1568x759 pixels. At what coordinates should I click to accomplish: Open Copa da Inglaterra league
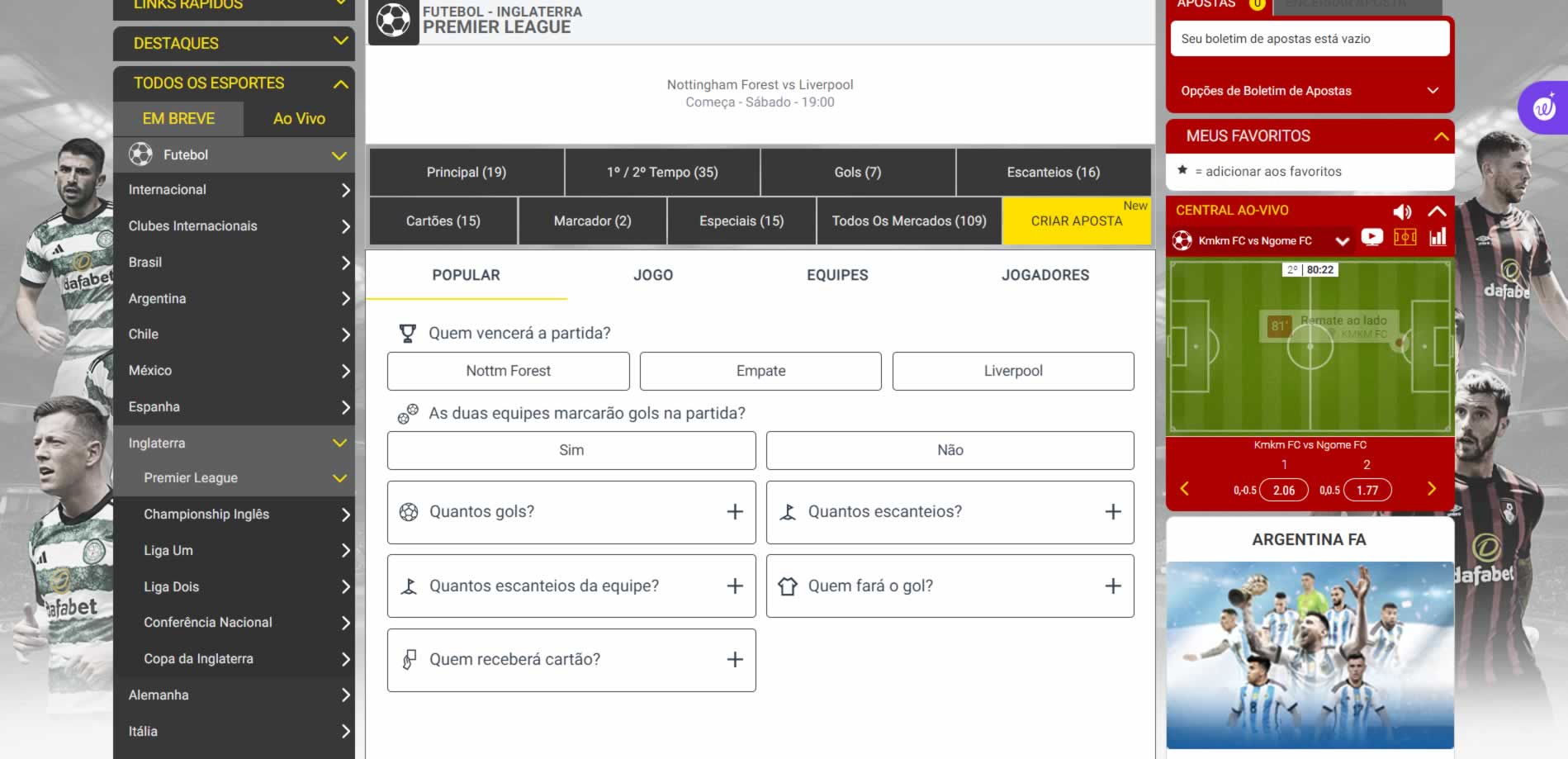click(234, 658)
